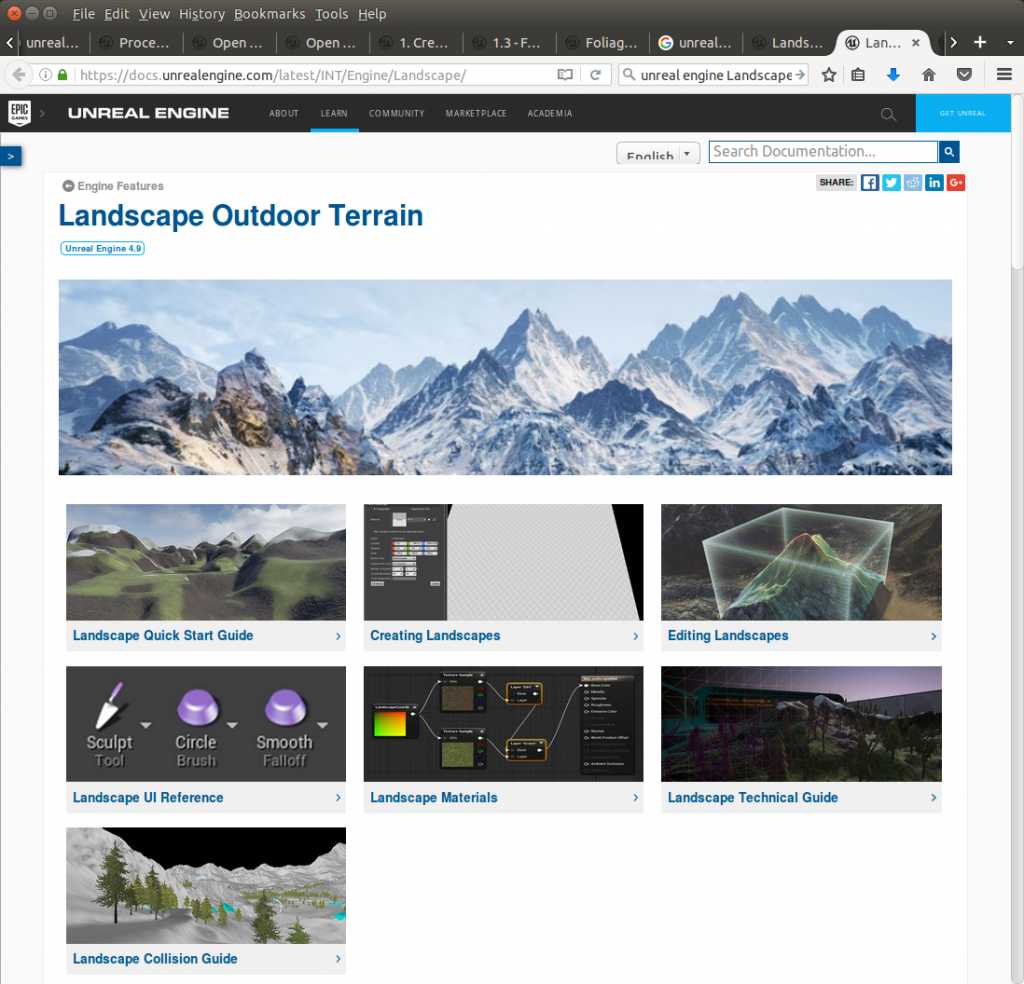Click the Search Documentation input field
This screenshot has height=984, width=1024.
[823, 152]
